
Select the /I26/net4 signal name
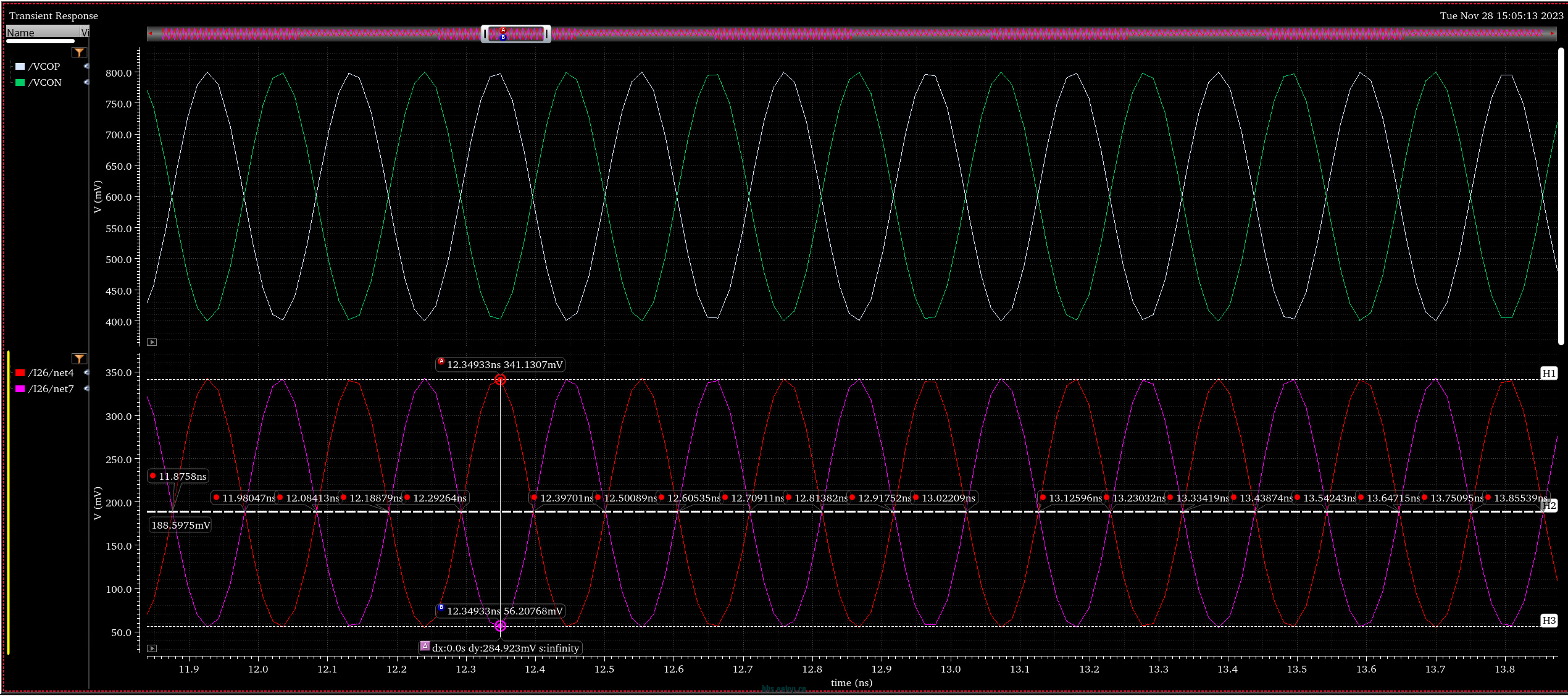coord(51,372)
